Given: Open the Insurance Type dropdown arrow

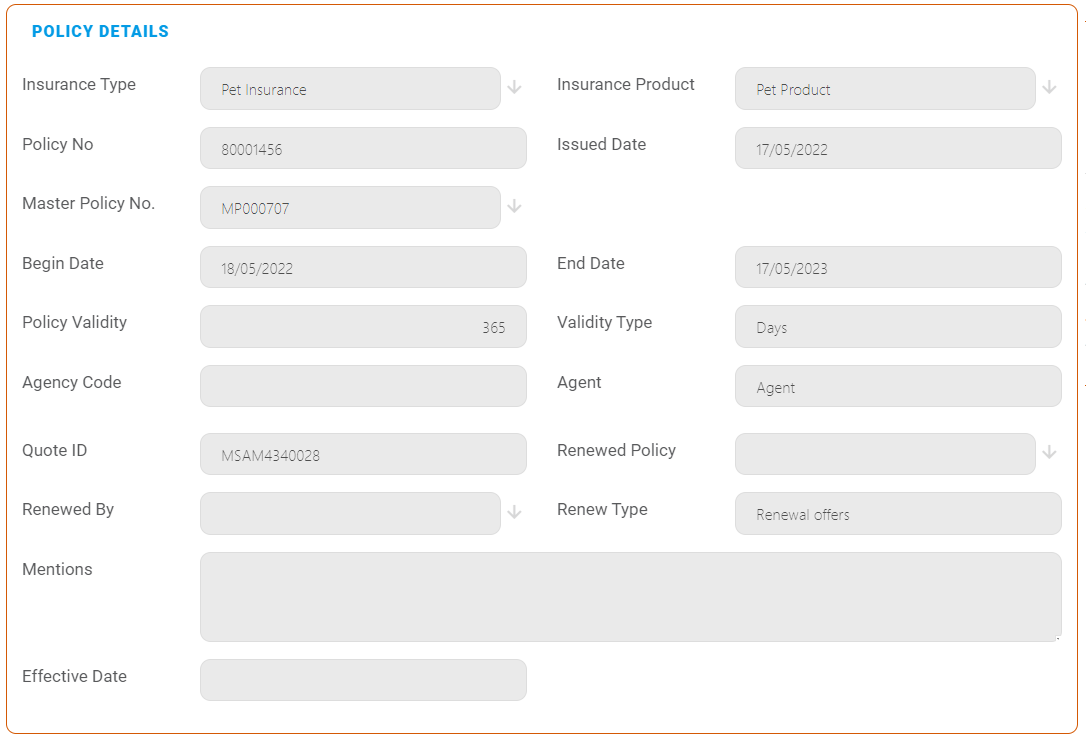Looking at the screenshot, I should [x=514, y=88].
